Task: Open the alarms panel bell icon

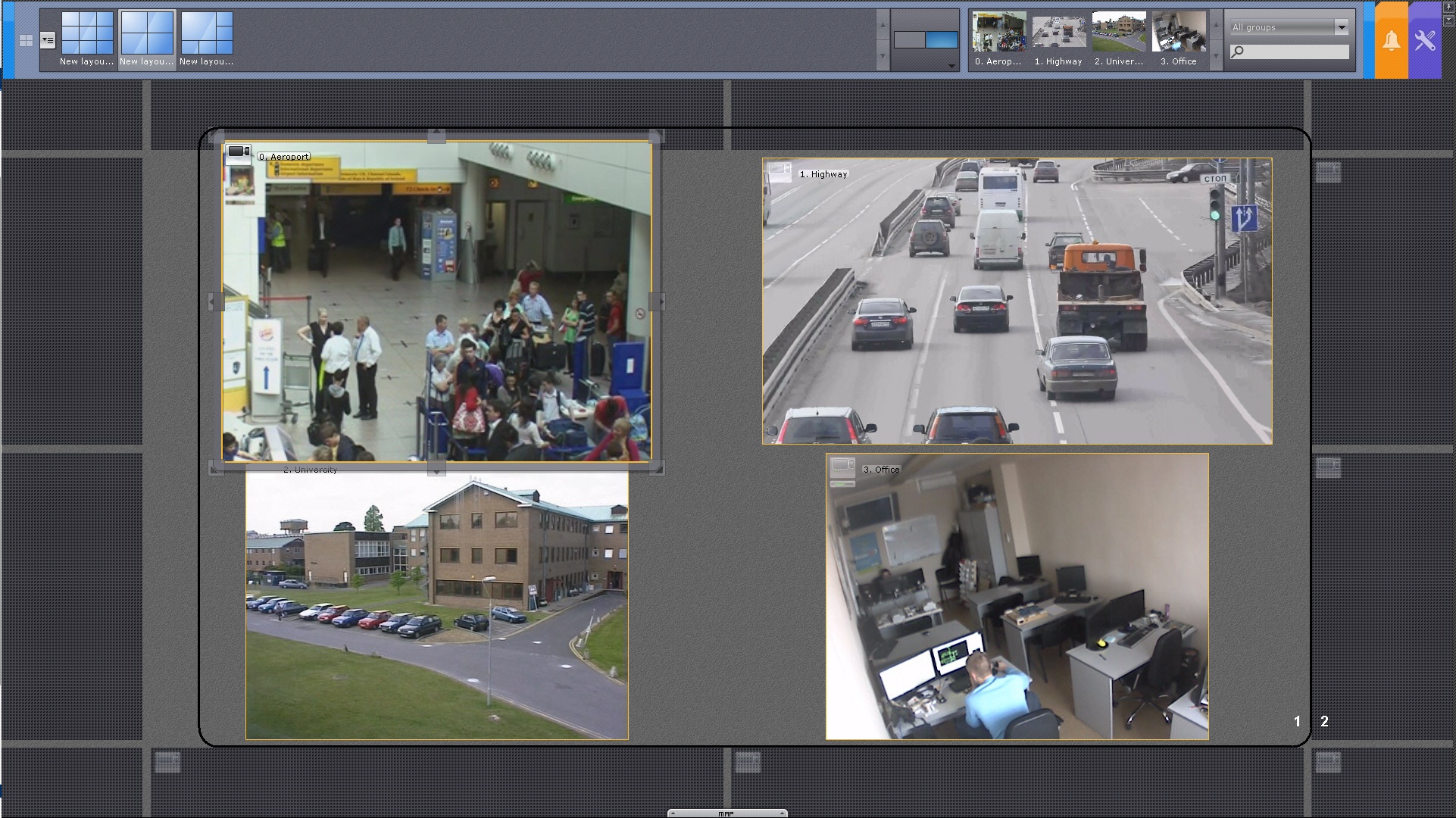Action: tap(1391, 41)
